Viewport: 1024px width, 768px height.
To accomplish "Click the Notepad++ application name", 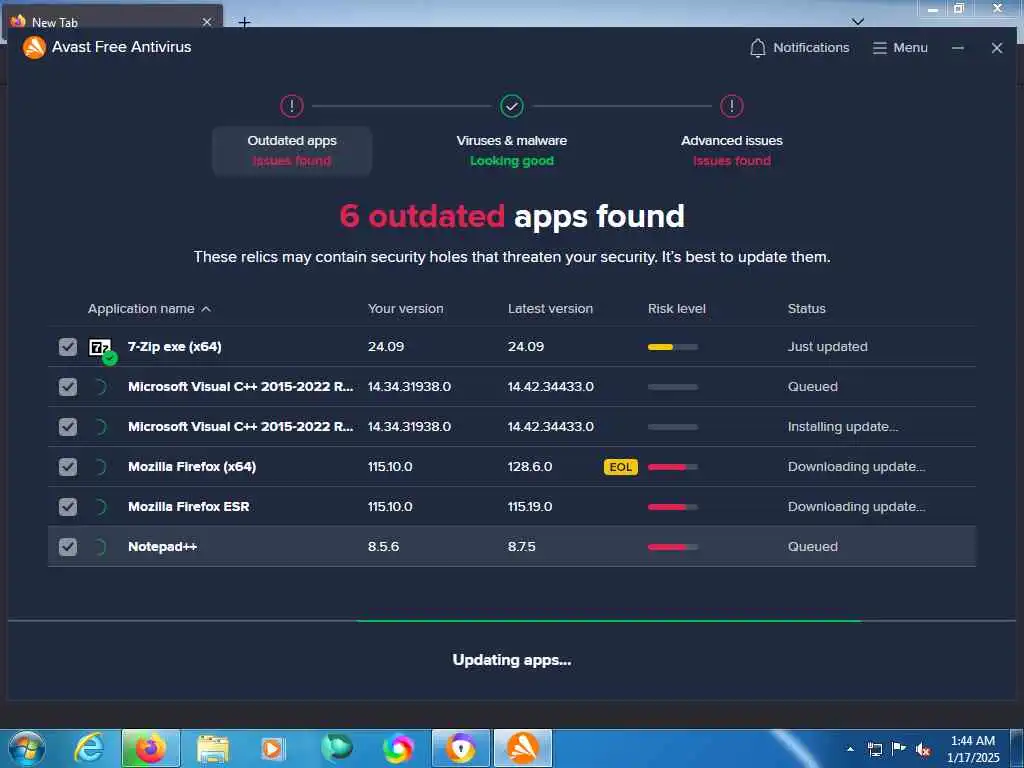I will click(163, 547).
